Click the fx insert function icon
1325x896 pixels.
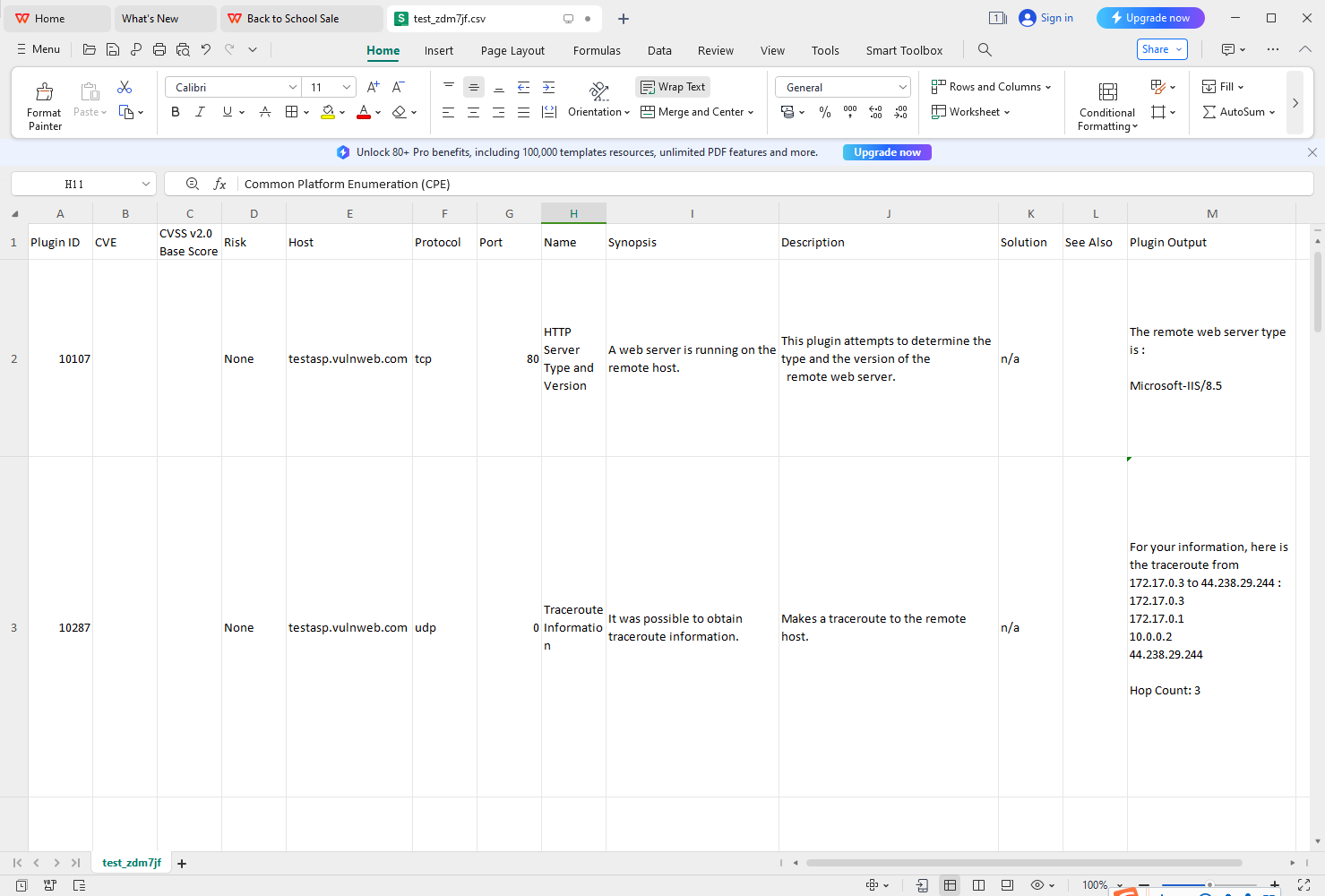tap(219, 184)
